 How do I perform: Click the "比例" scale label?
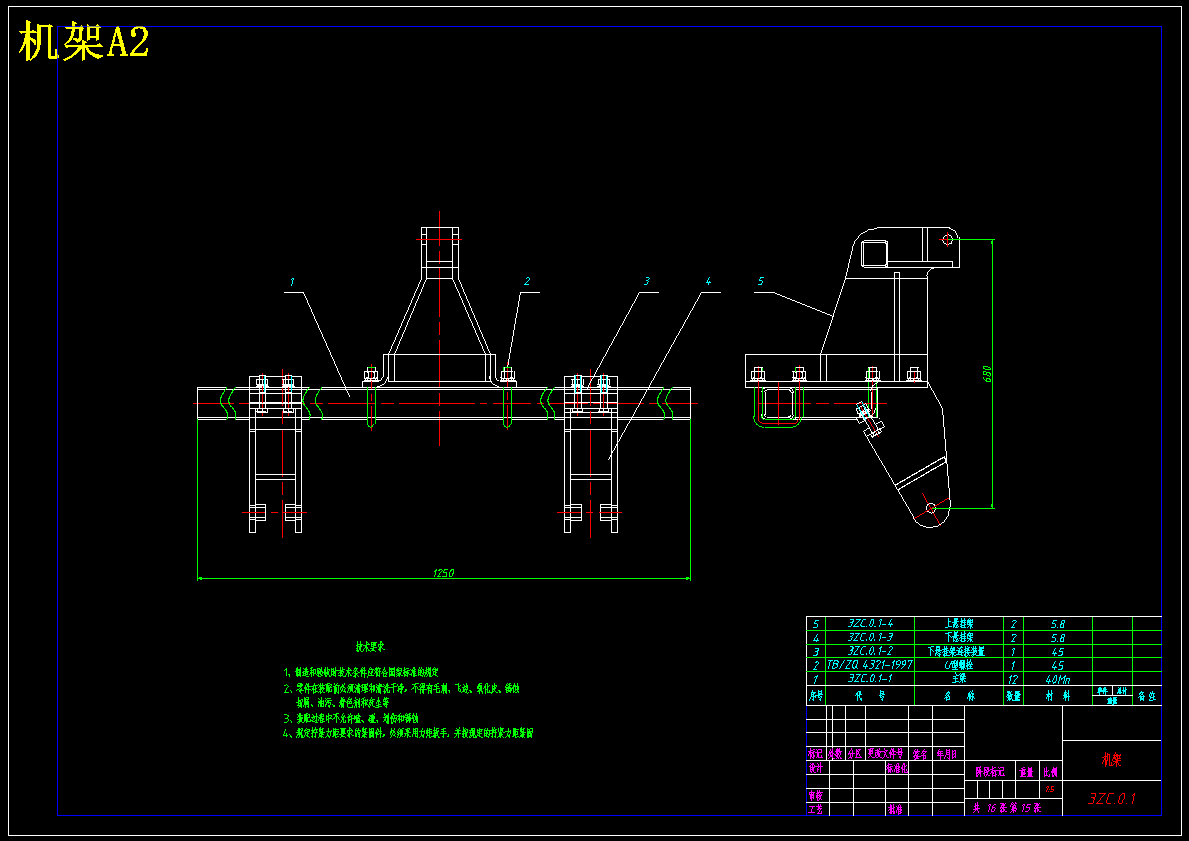[x=1050, y=772]
